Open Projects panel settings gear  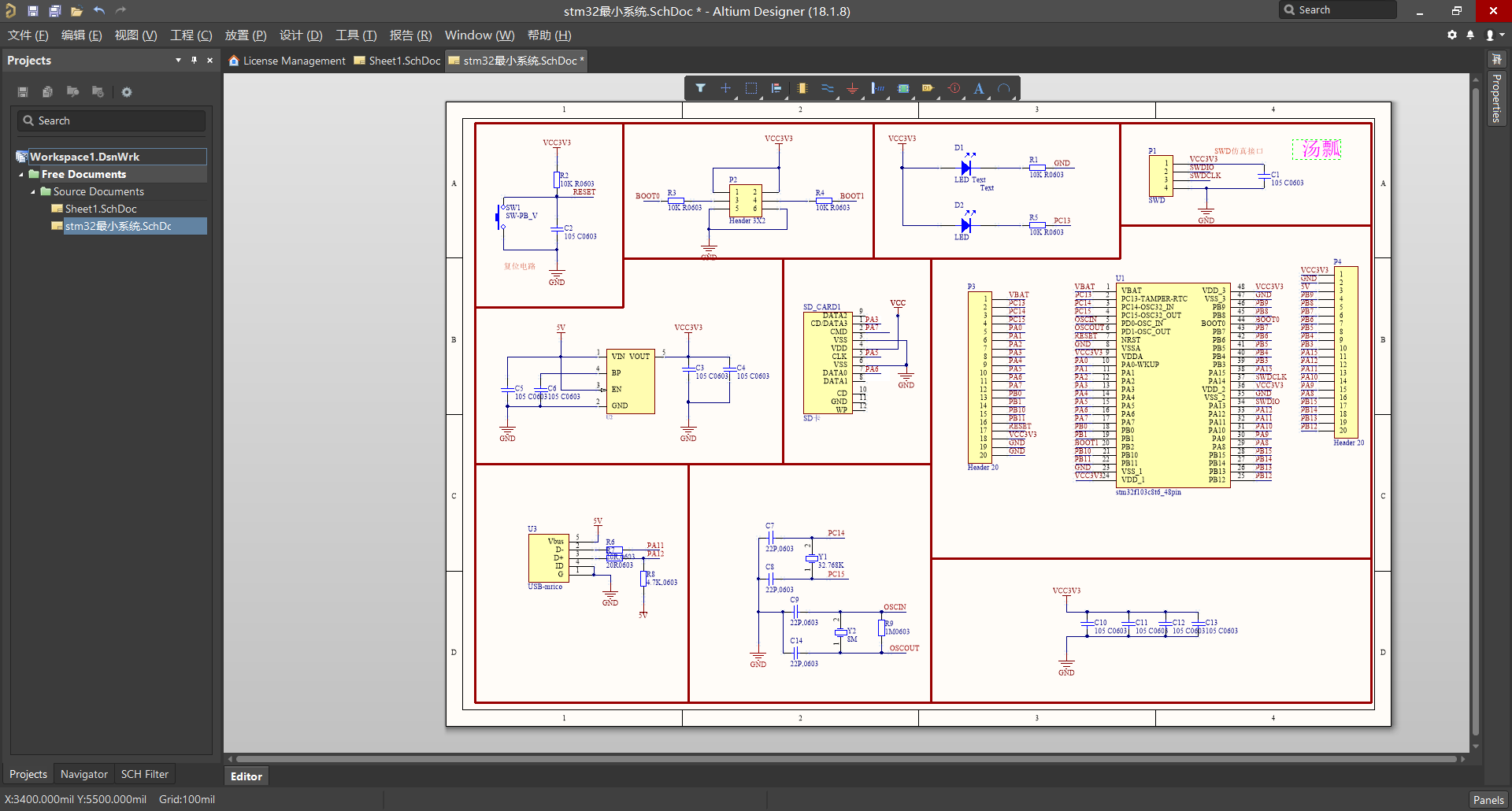coord(127,92)
